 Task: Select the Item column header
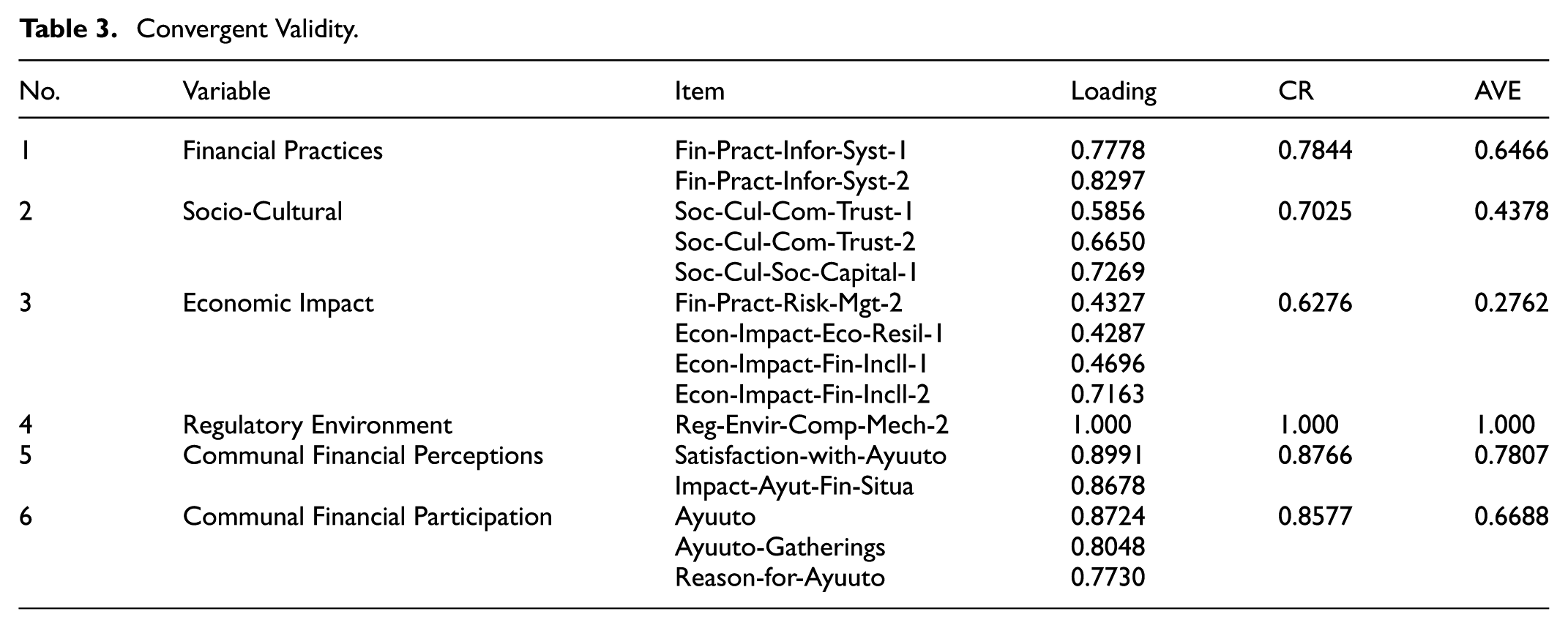(x=700, y=91)
